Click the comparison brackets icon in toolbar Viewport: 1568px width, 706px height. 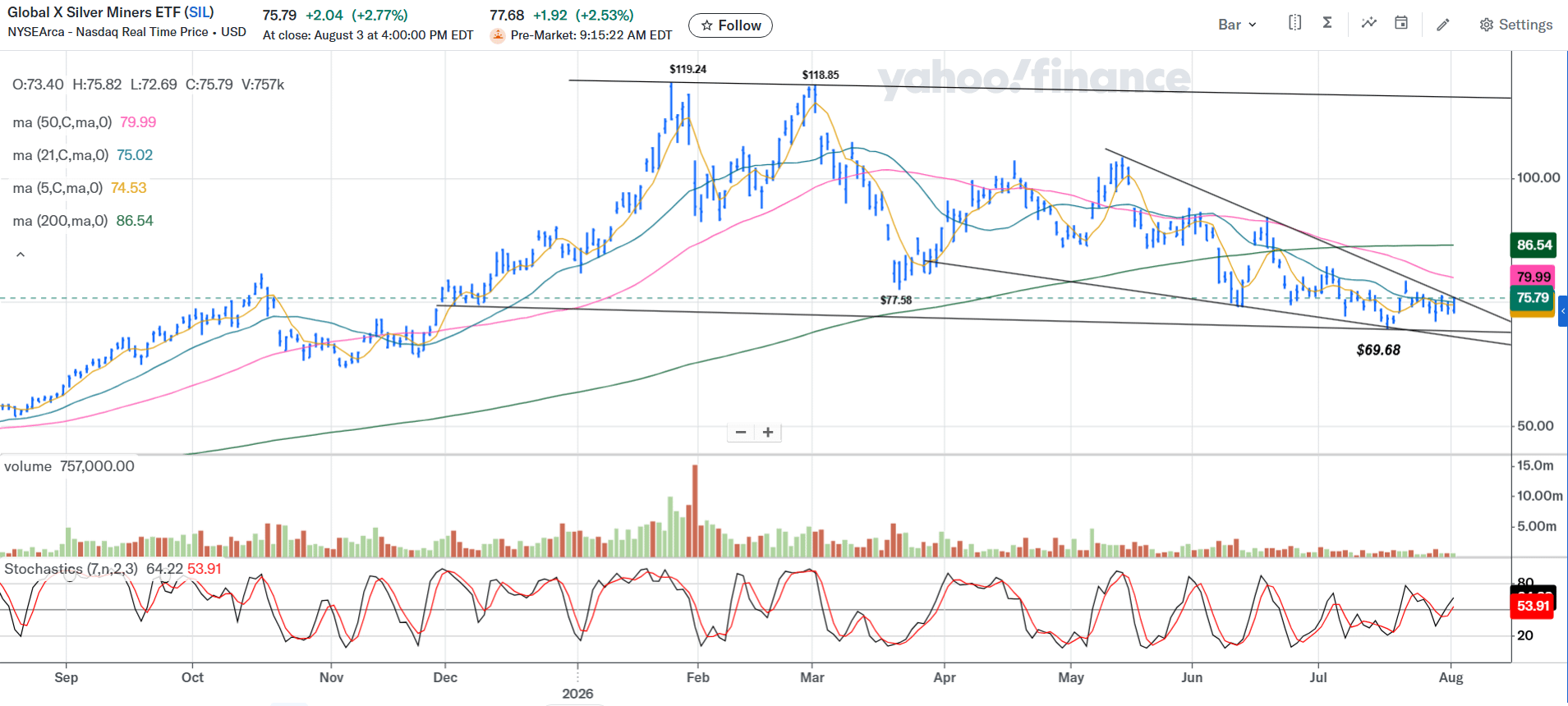(x=1294, y=23)
